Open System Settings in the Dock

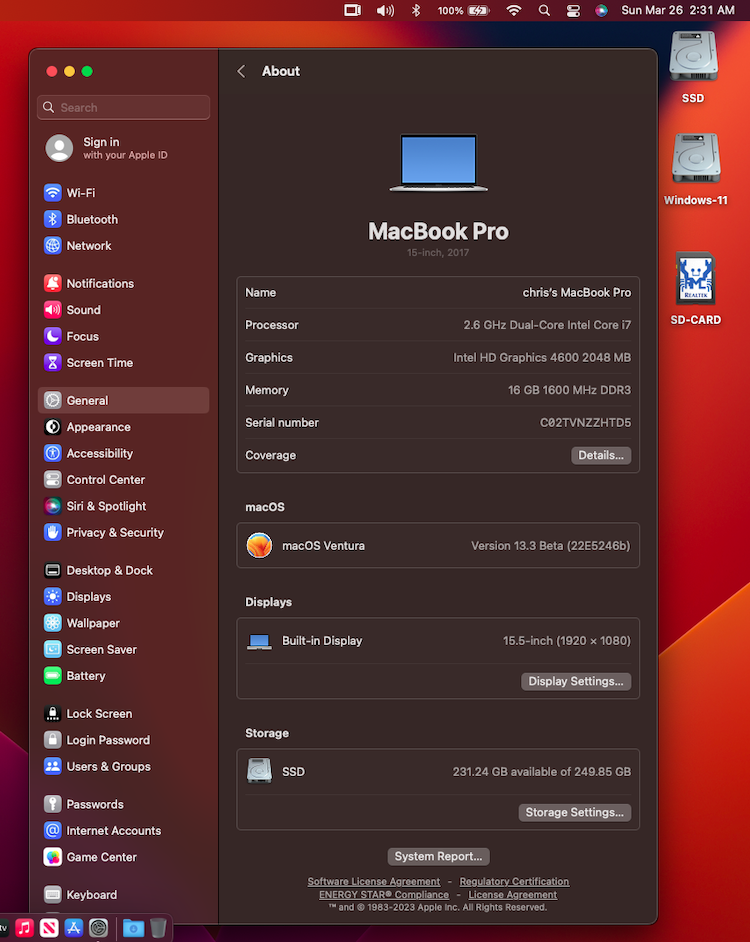99,928
